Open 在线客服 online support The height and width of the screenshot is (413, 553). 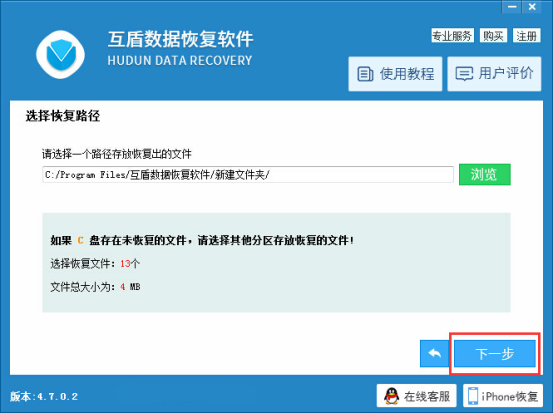(x=417, y=396)
